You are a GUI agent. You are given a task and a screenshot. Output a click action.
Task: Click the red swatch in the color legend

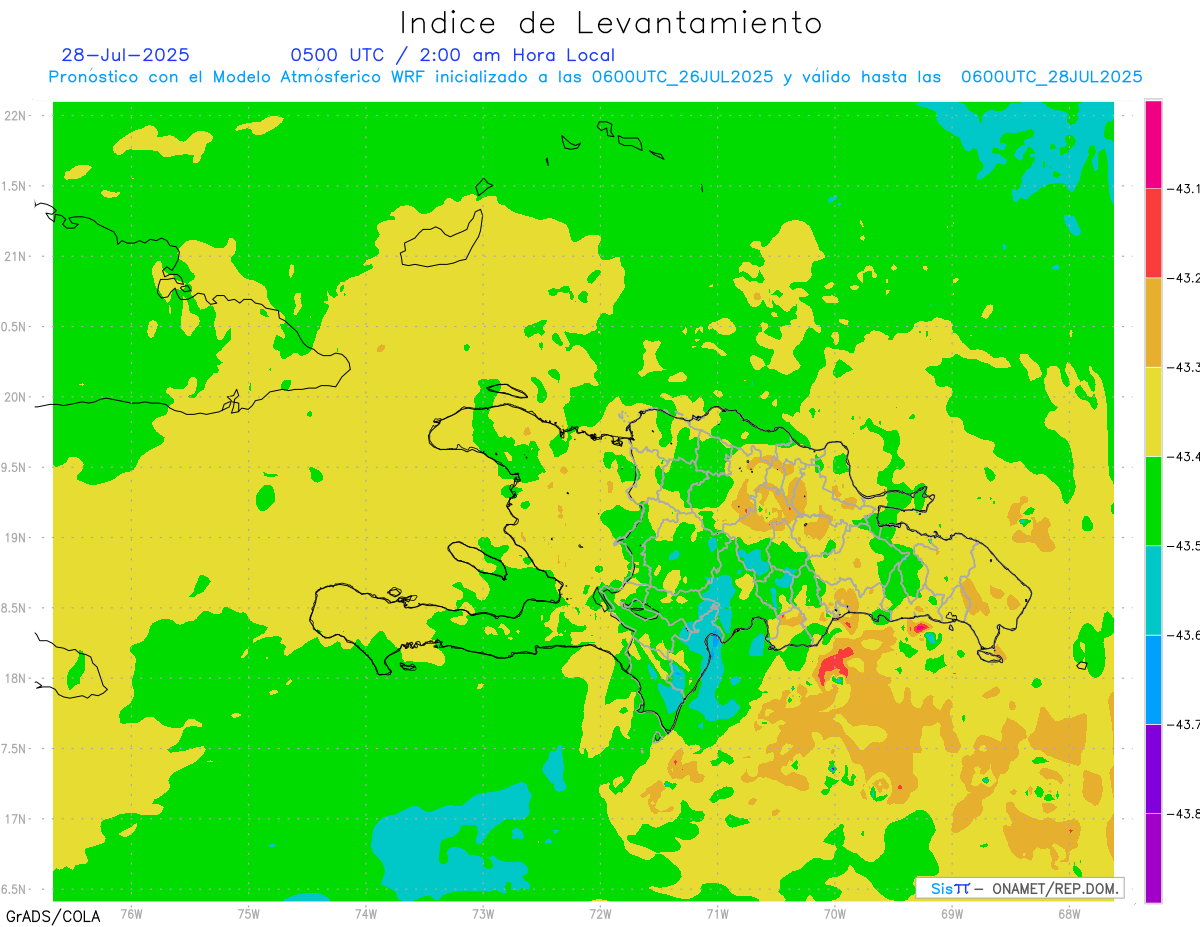(x=1153, y=233)
